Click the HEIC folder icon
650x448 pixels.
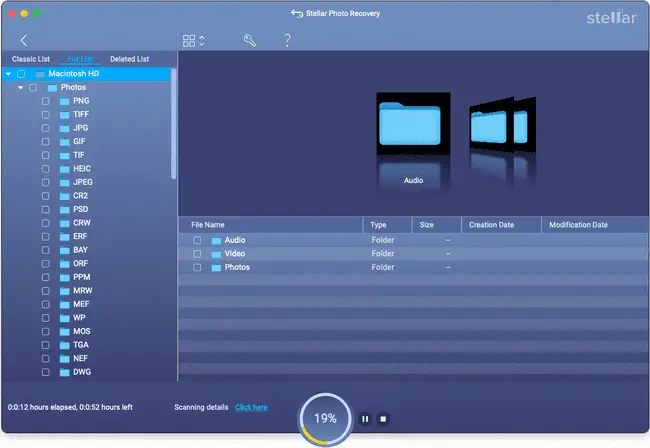pyautogui.click(x=64, y=169)
